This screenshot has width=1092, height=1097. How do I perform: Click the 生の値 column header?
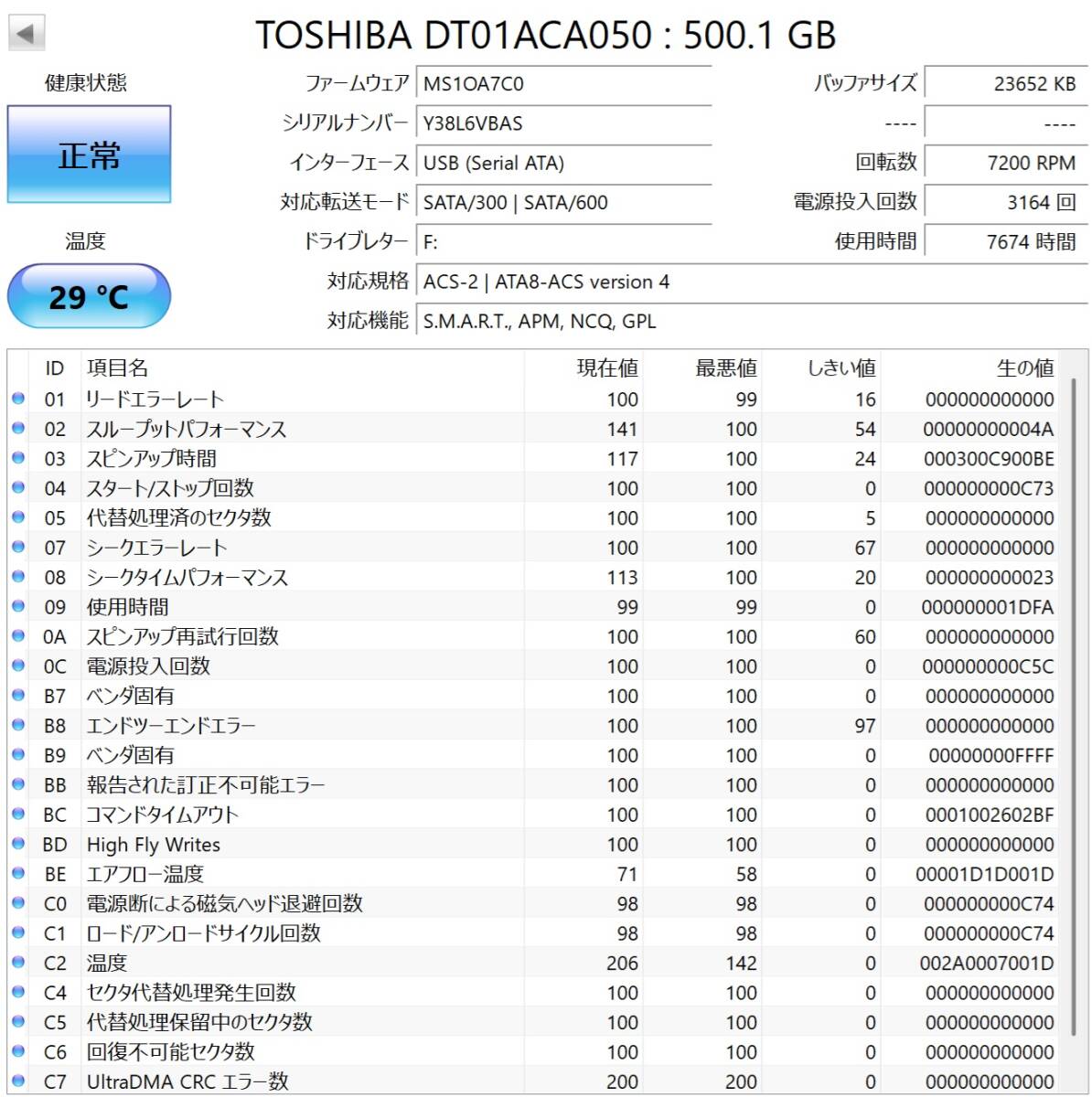pyautogui.click(x=969, y=367)
